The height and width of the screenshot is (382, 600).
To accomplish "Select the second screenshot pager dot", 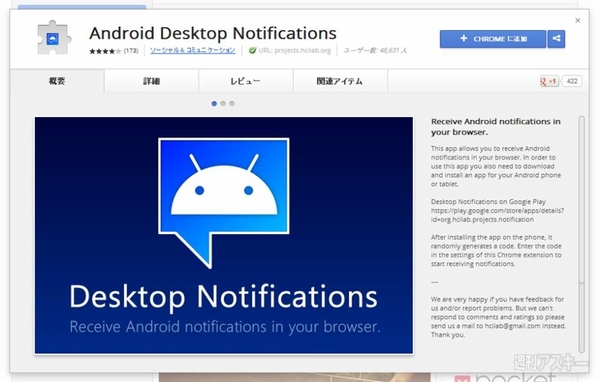I will [223, 103].
